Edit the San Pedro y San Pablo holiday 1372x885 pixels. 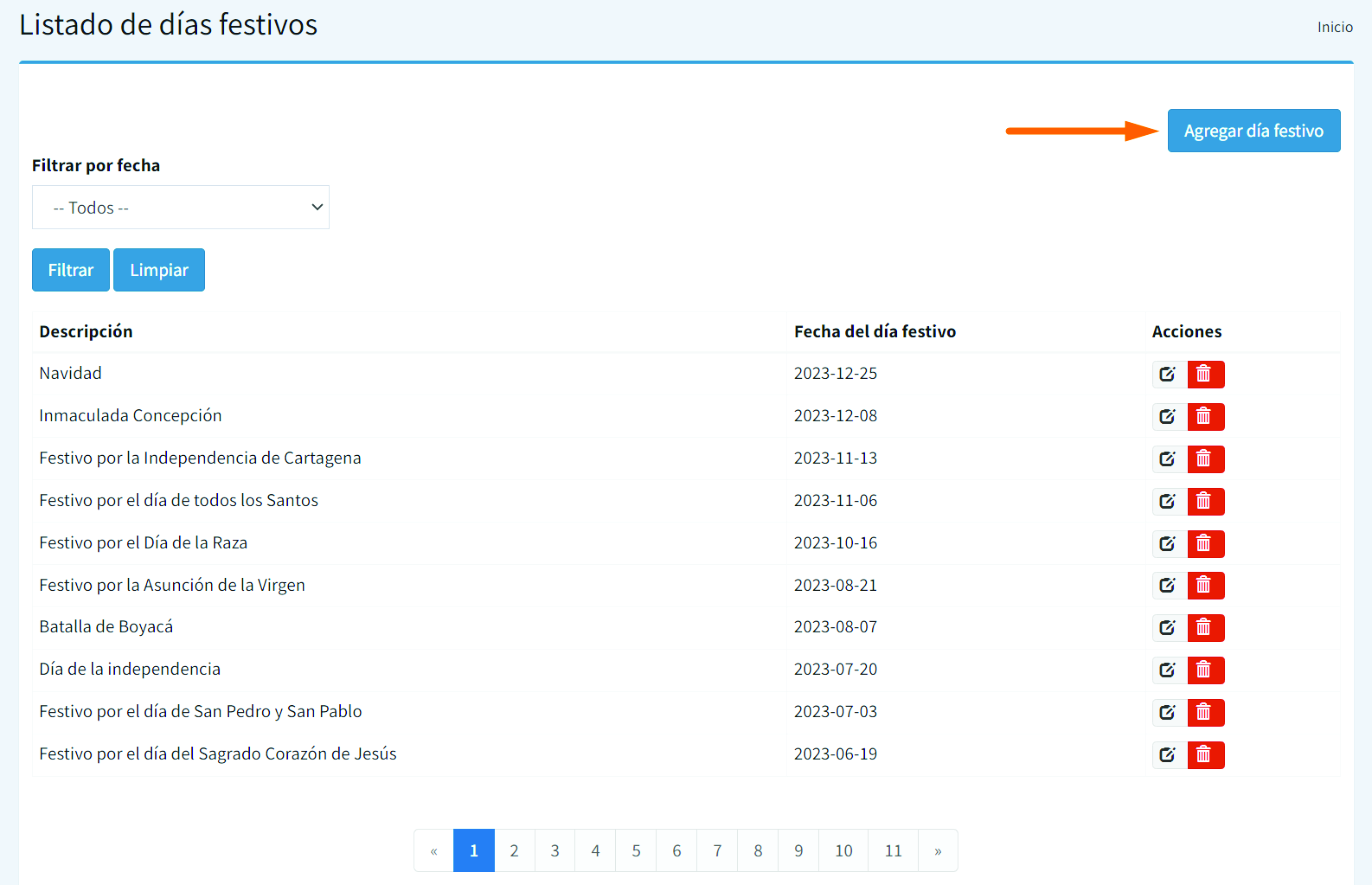1170,713
